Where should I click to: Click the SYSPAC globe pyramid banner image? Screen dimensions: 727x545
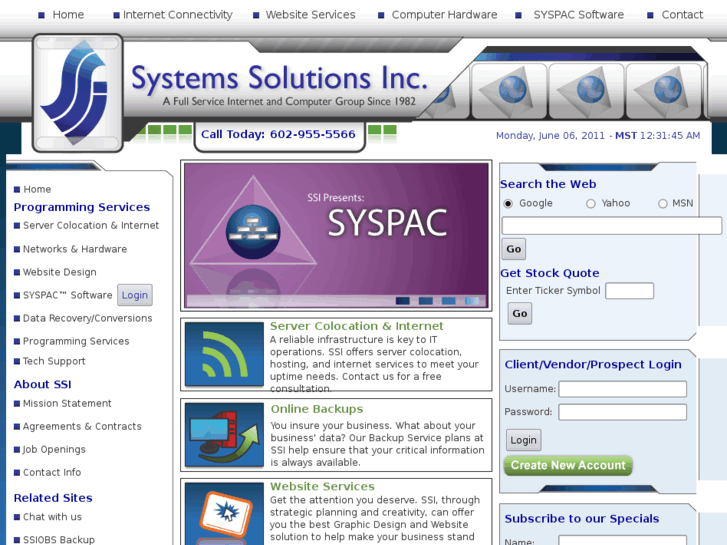[336, 236]
